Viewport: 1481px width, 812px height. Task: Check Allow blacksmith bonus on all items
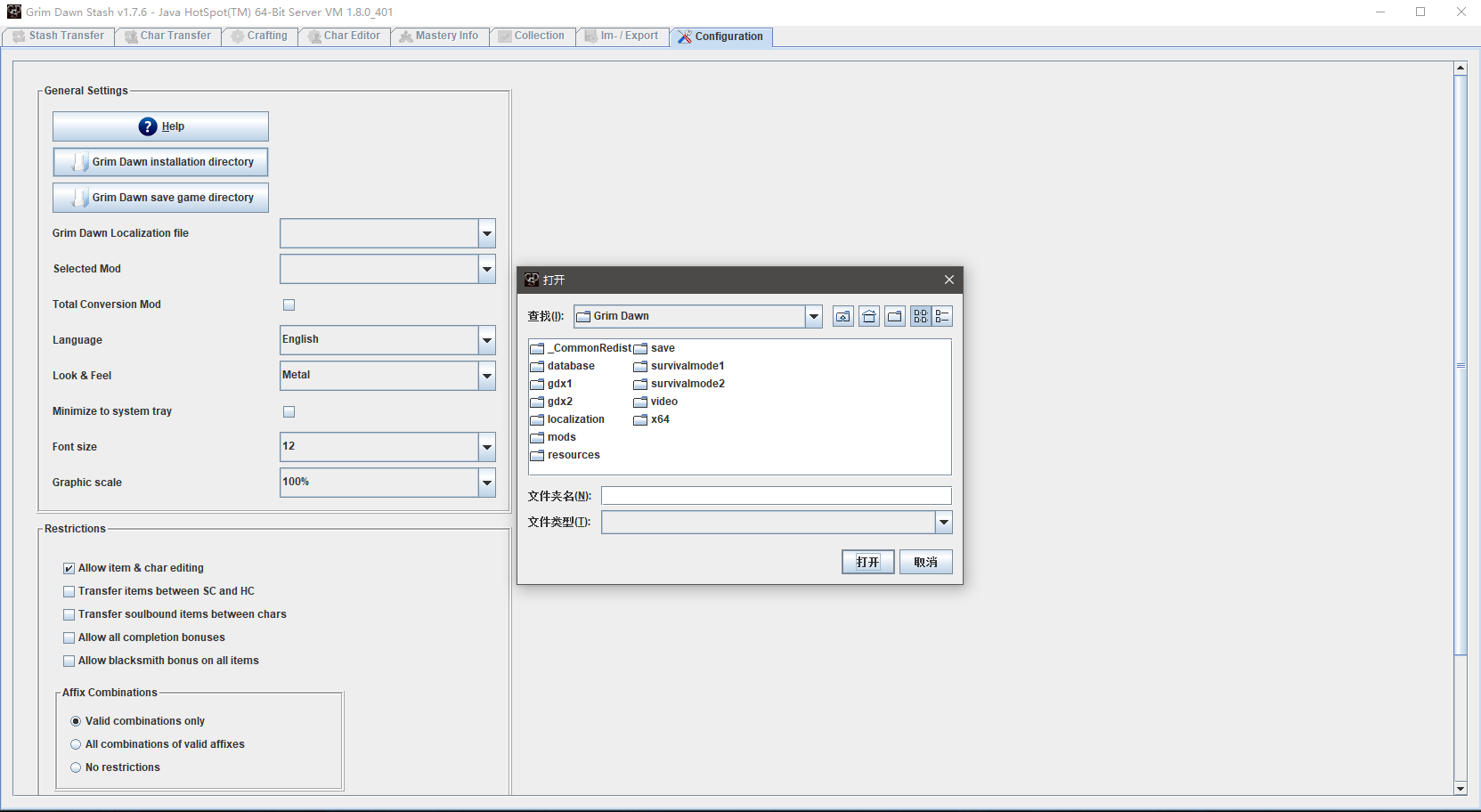(69, 661)
